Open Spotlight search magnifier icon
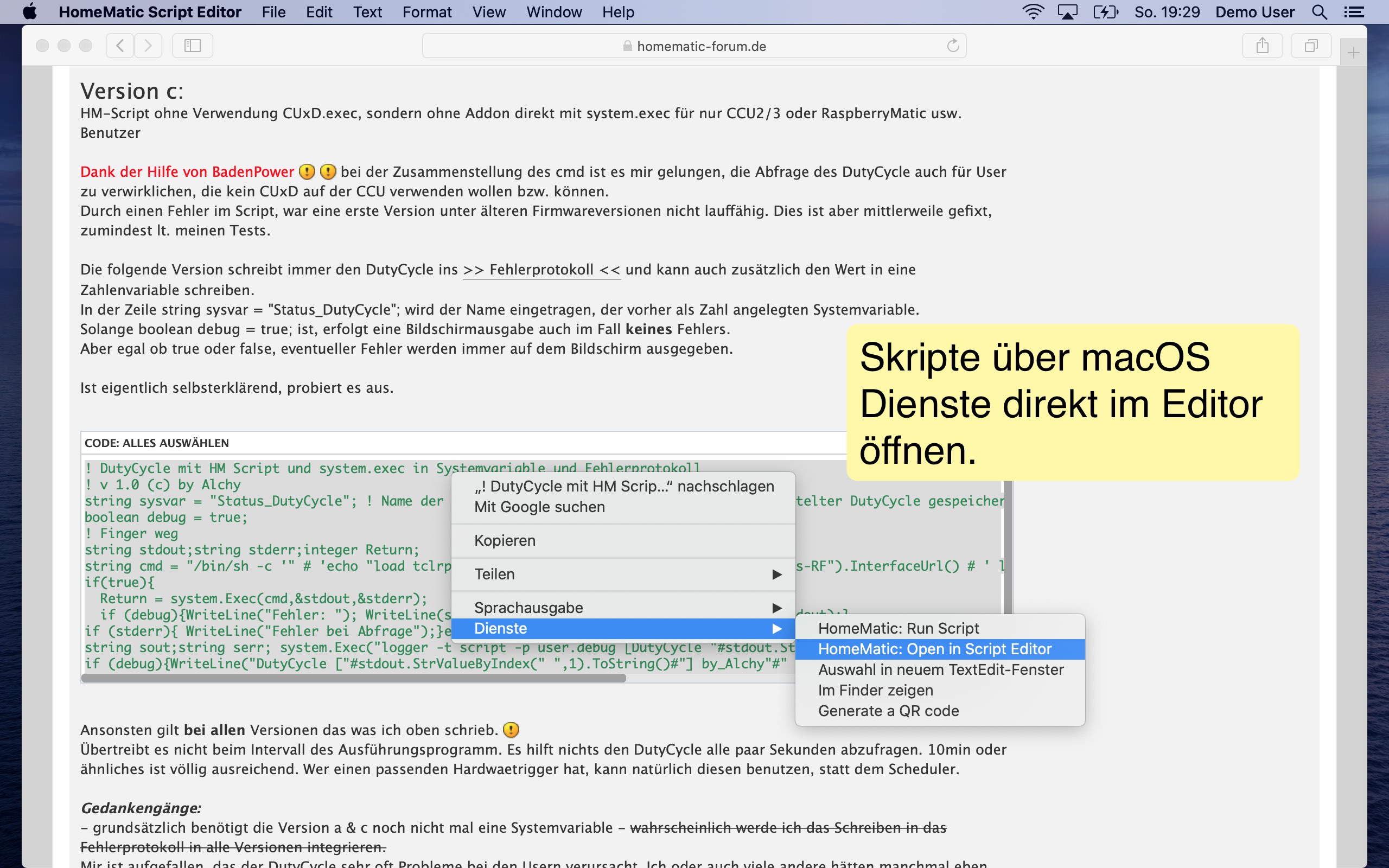The width and height of the screenshot is (1389, 868). [x=1320, y=12]
